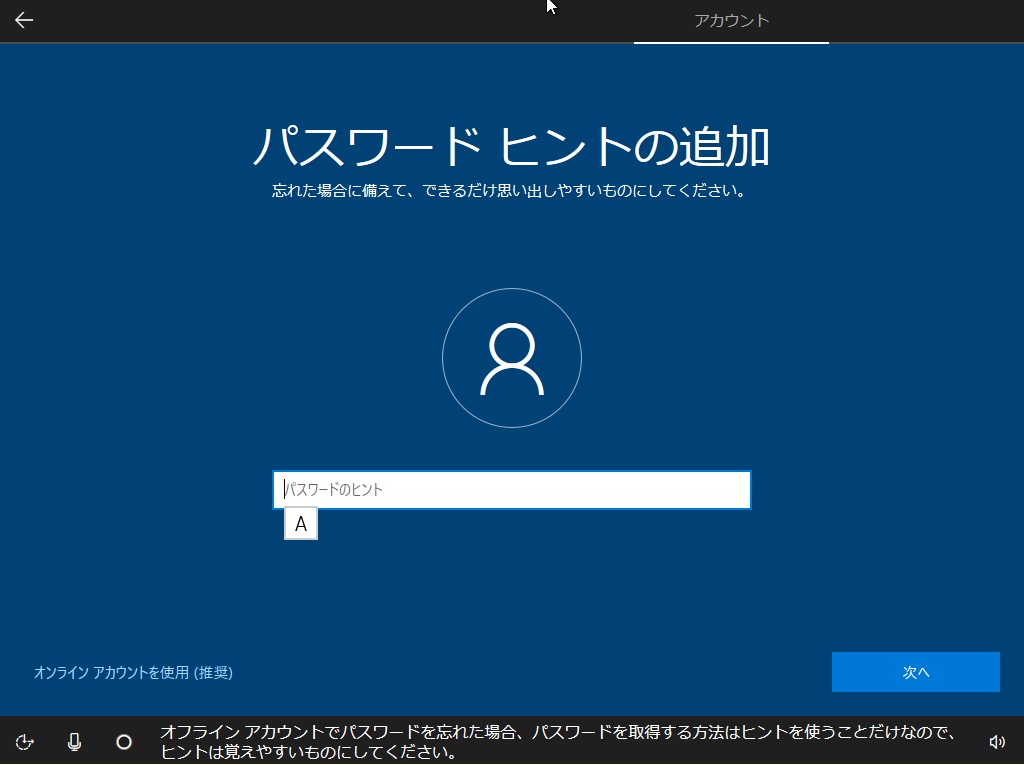This screenshot has width=1024, height=765.
Task: Click the パスワード ヒントの追加 title
Action: [x=511, y=143]
